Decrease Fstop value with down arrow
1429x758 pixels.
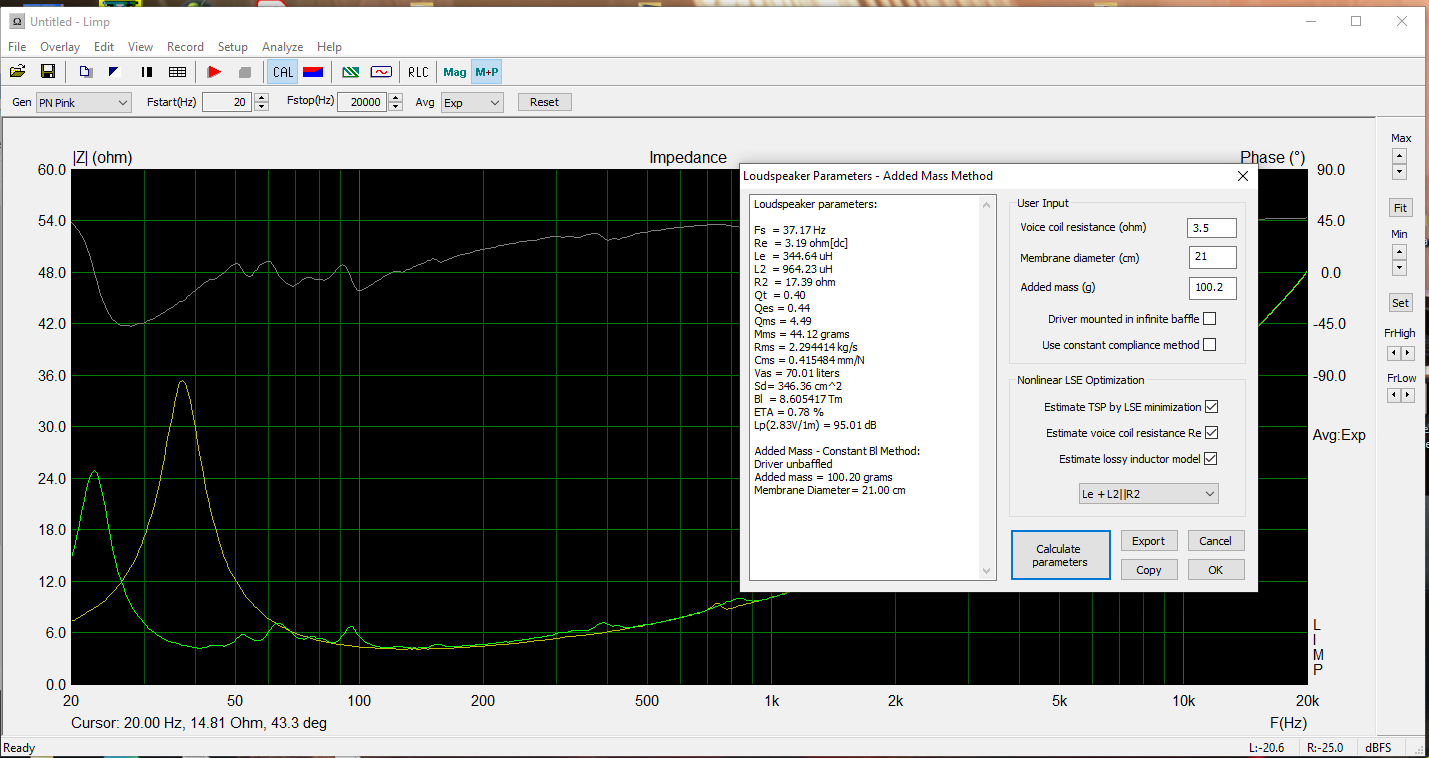[396, 107]
